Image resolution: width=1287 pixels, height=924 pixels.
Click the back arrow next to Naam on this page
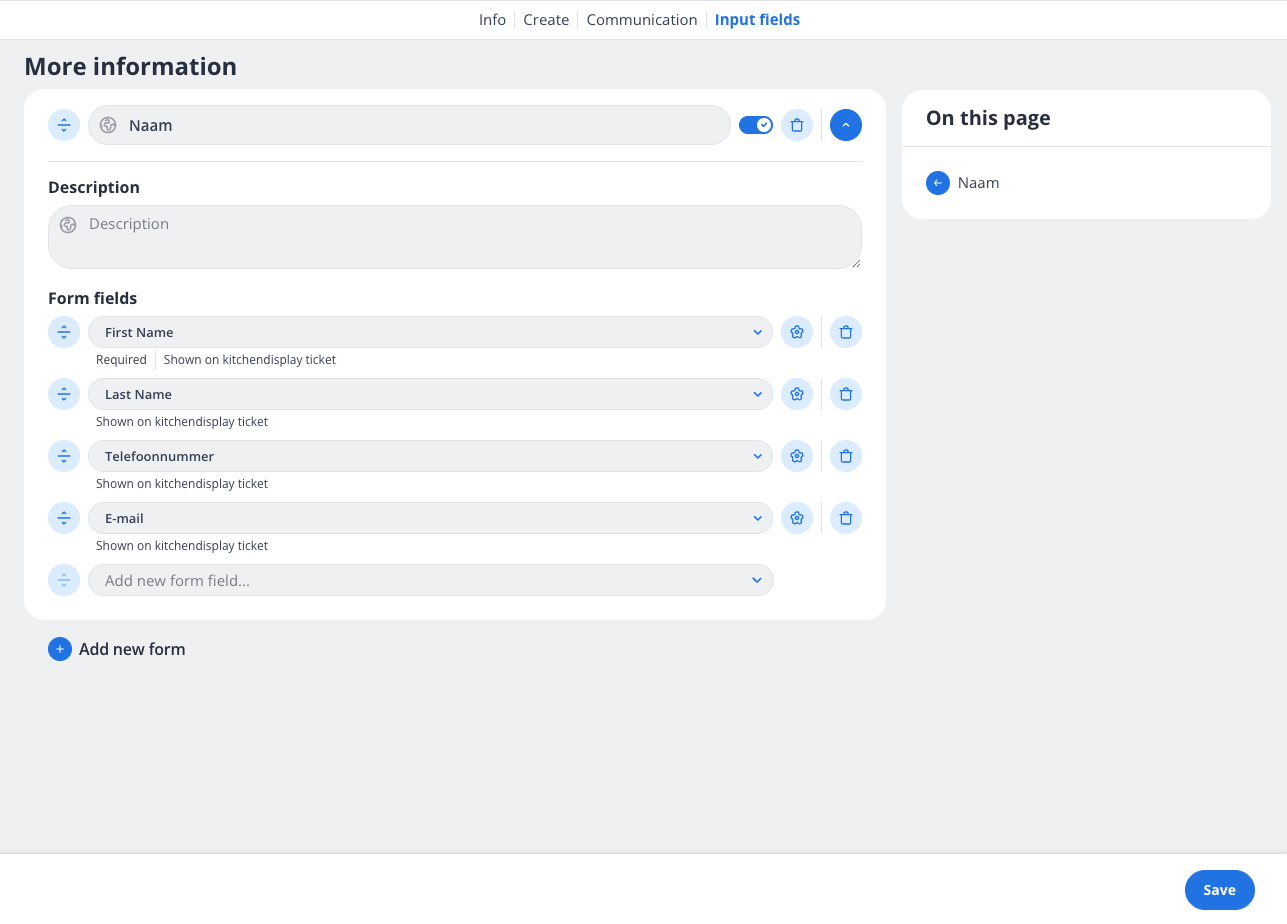tap(937, 182)
